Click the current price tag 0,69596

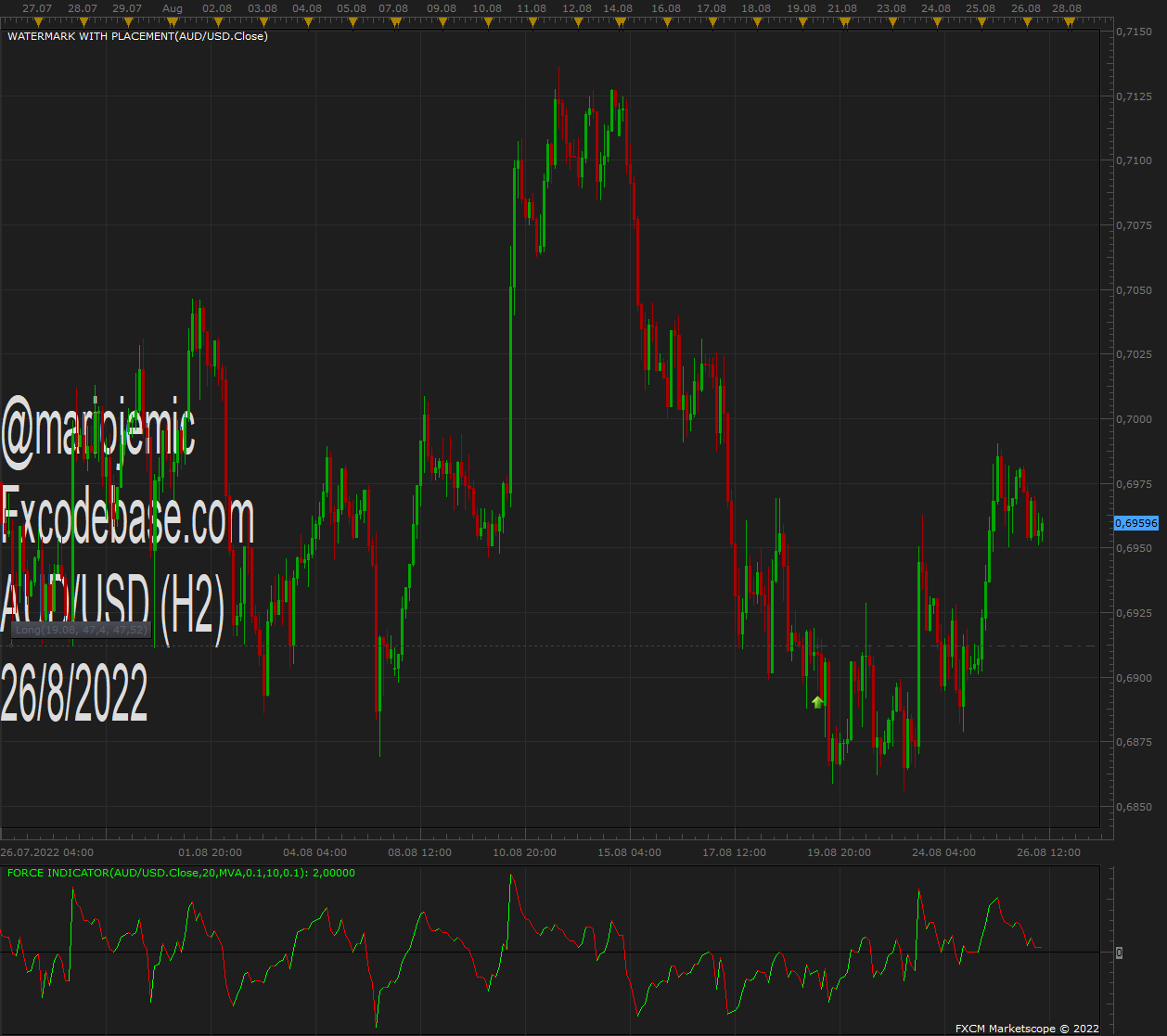tap(1137, 523)
